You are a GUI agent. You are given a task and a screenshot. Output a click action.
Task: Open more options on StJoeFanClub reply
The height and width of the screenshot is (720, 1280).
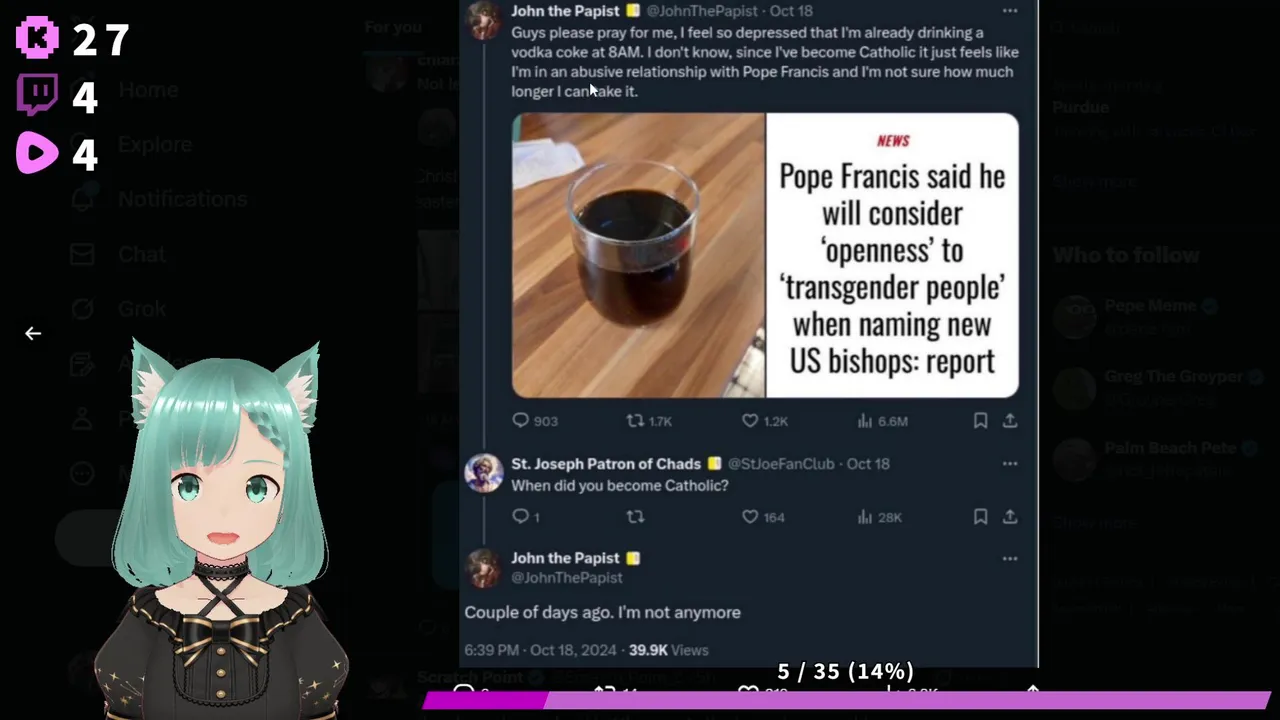pos(1010,464)
